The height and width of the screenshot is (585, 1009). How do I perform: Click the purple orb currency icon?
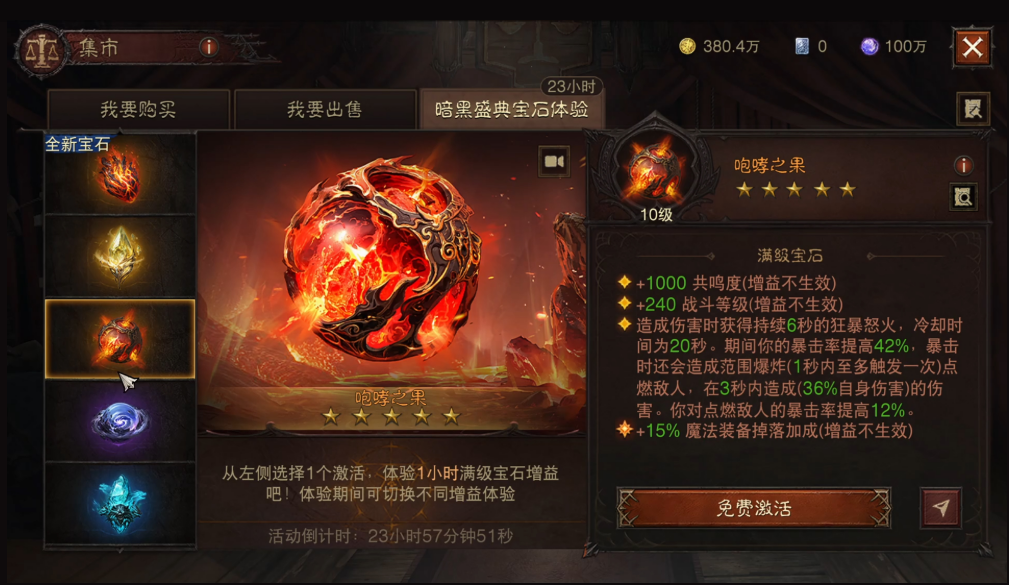[869, 46]
